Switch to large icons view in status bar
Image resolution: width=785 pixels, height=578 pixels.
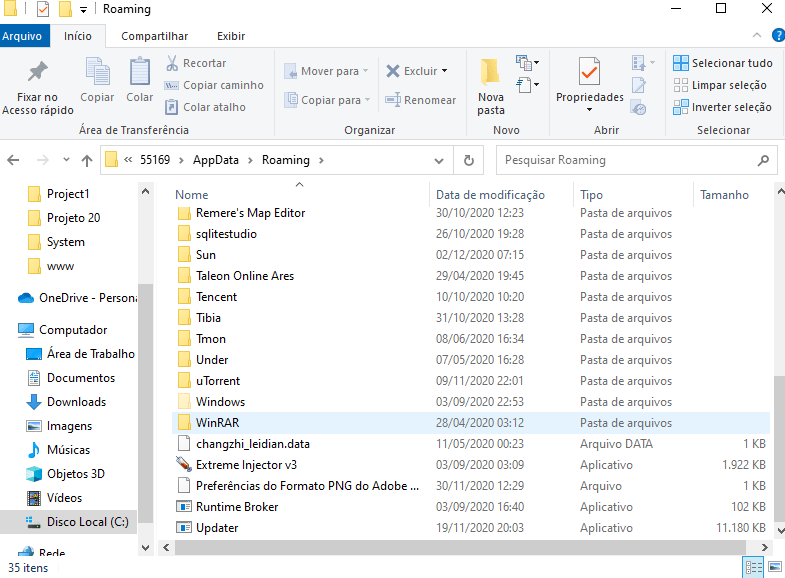pos(775,567)
